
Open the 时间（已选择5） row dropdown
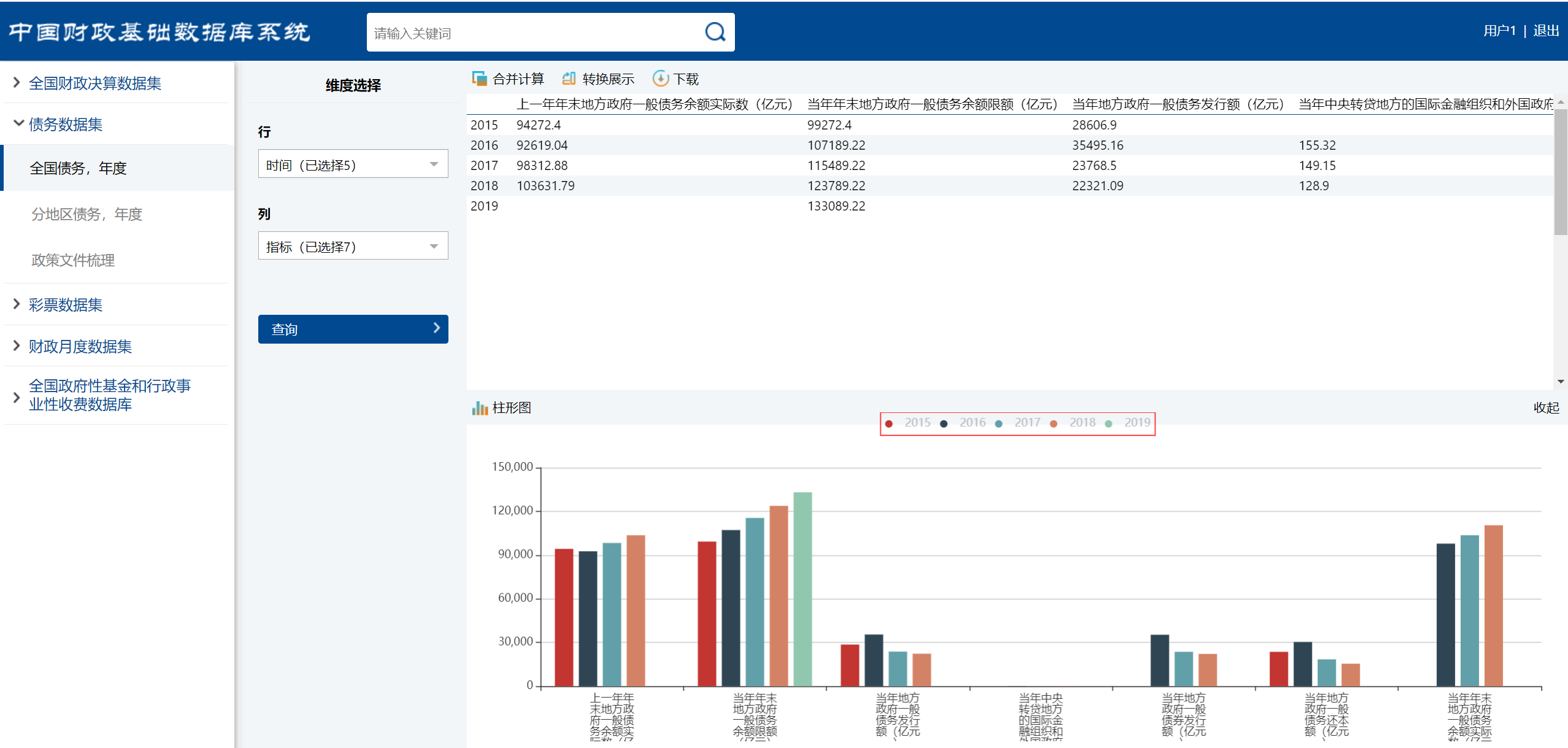click(x=353, y=164)
